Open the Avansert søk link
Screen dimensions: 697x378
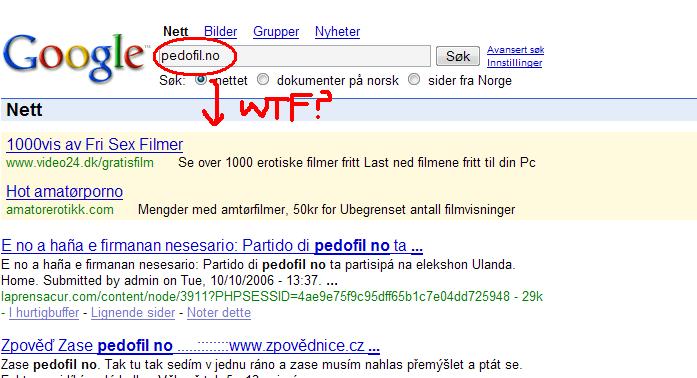tap(516, 50)
